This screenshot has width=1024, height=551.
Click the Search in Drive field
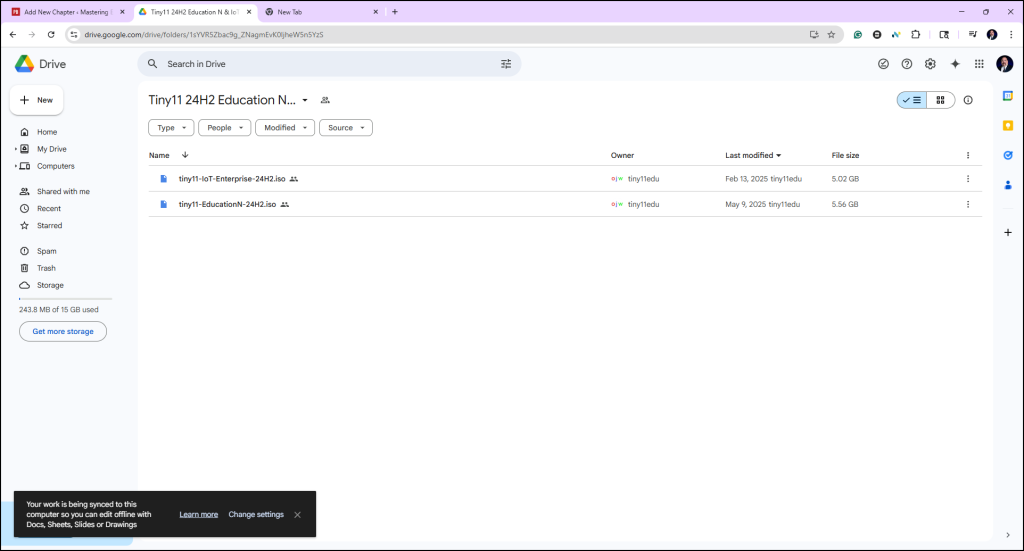coord(329,64)
